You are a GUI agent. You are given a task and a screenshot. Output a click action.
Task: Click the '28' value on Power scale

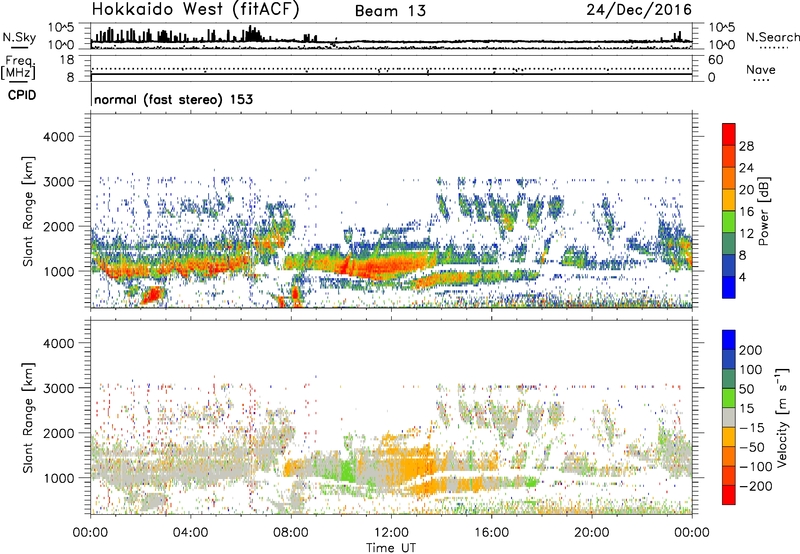tap(746, 146)
